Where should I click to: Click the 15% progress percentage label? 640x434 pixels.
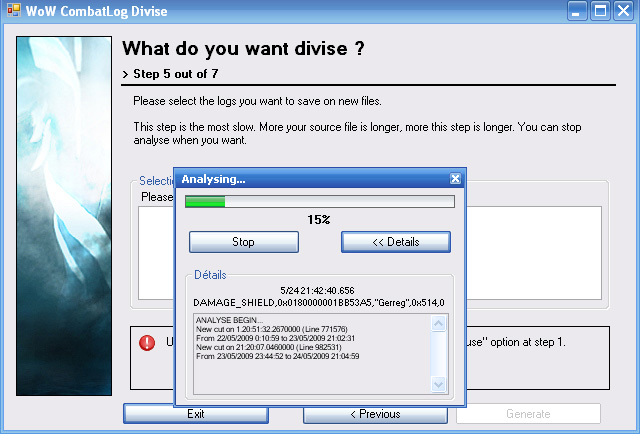coord(319,220)
